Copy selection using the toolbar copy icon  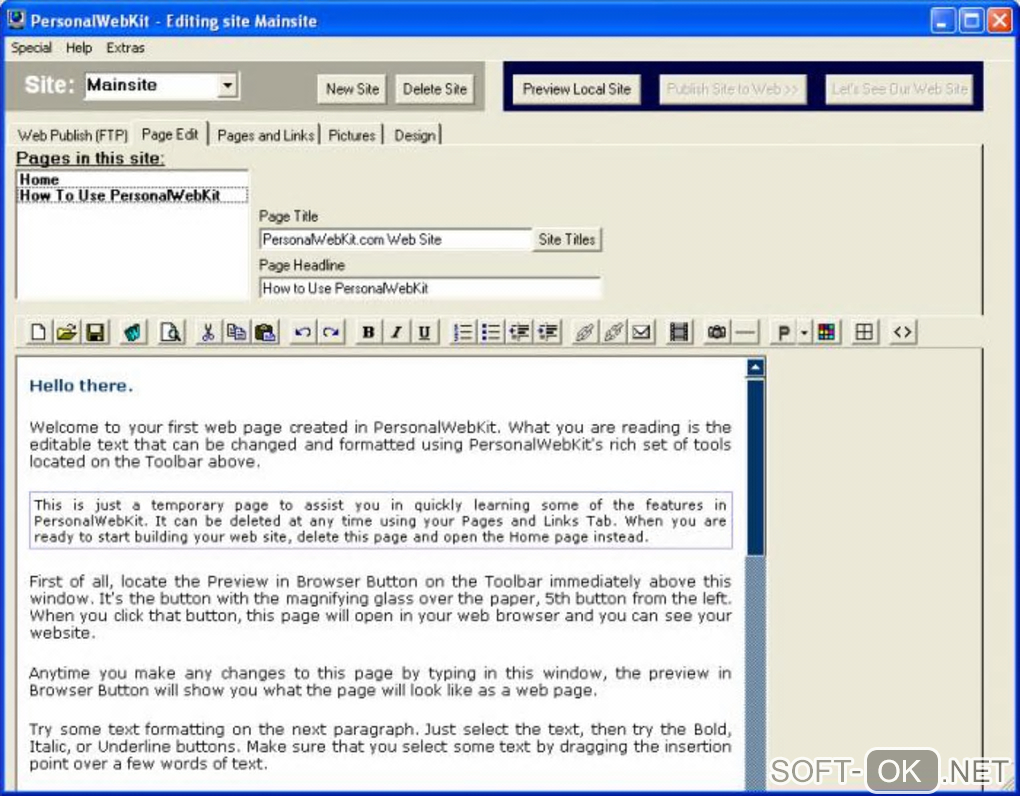pyautogui.click(x=236, y=332)
